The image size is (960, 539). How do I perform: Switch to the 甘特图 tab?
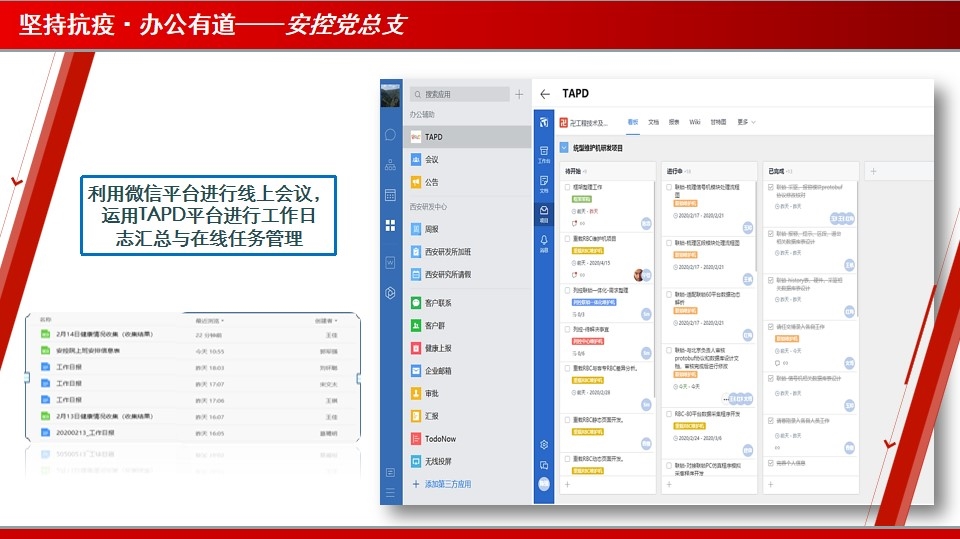[x=718, y=122]
